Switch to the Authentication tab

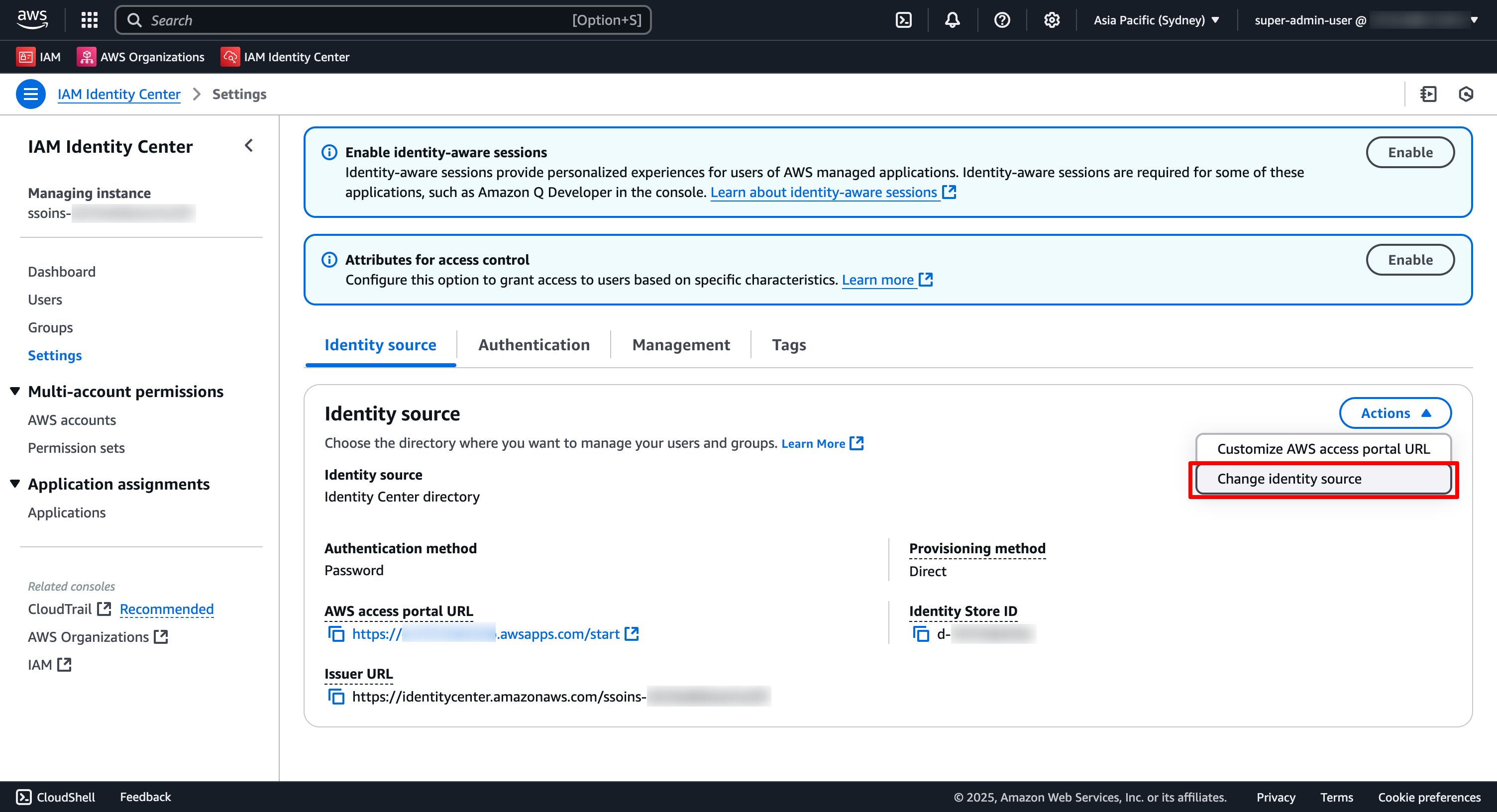coord(534,344)
